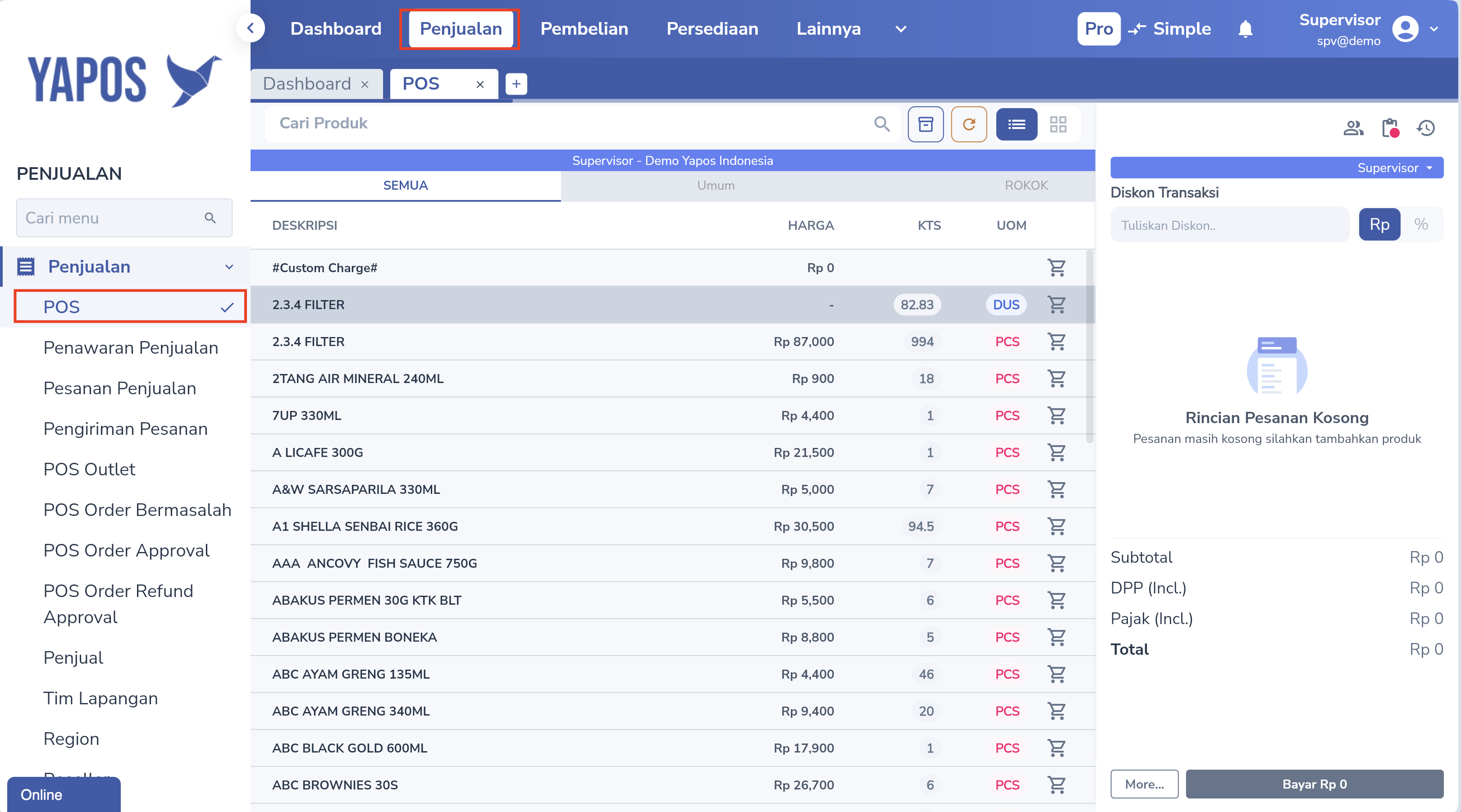Open Pengiriman Pesanan in sidebar
Image resolution: width=1461 pixels, height=812 pixels.
125,429
